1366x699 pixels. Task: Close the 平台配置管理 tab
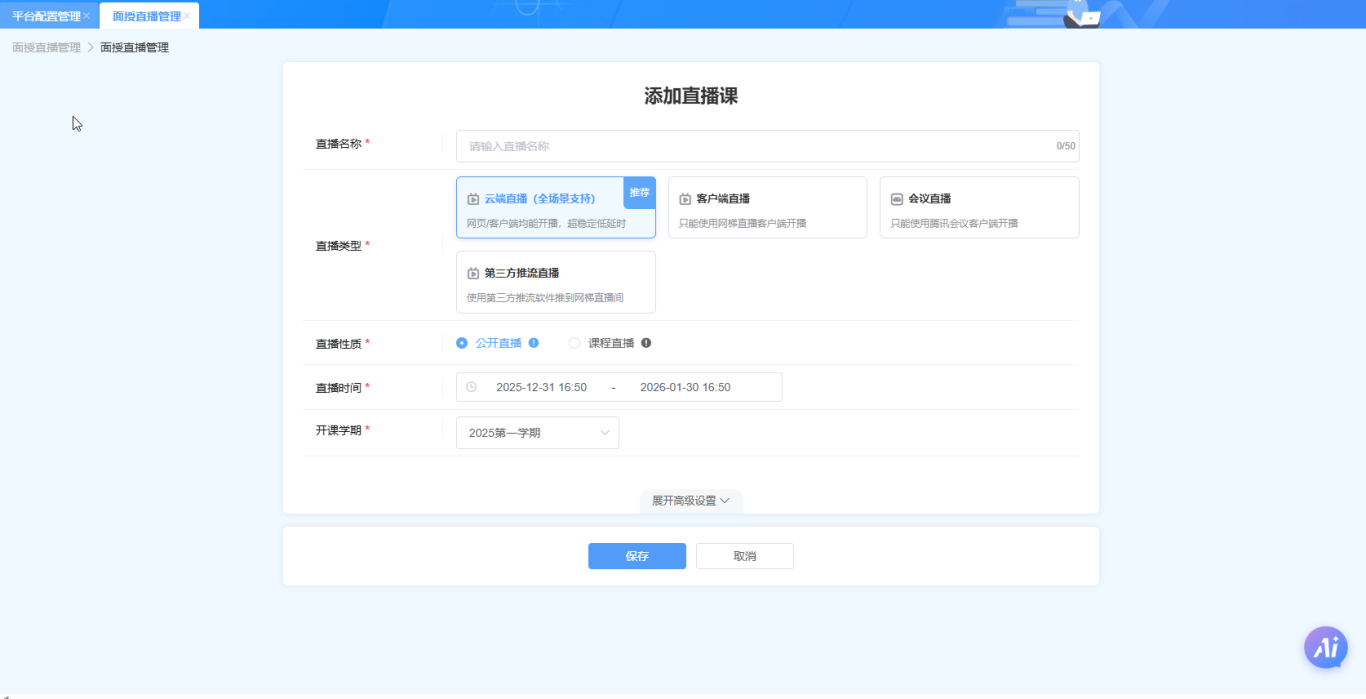(x=87, y=16)
